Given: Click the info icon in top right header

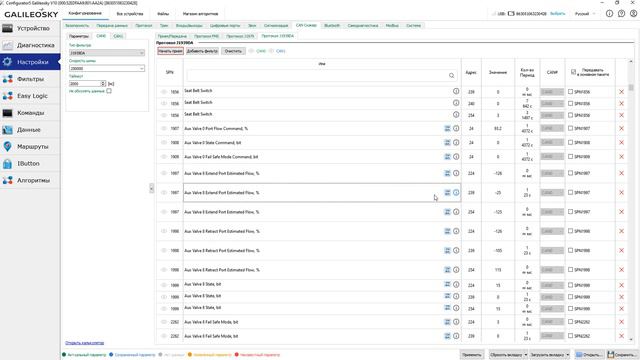Looking at the screenshot, I should tap(609, 13).
